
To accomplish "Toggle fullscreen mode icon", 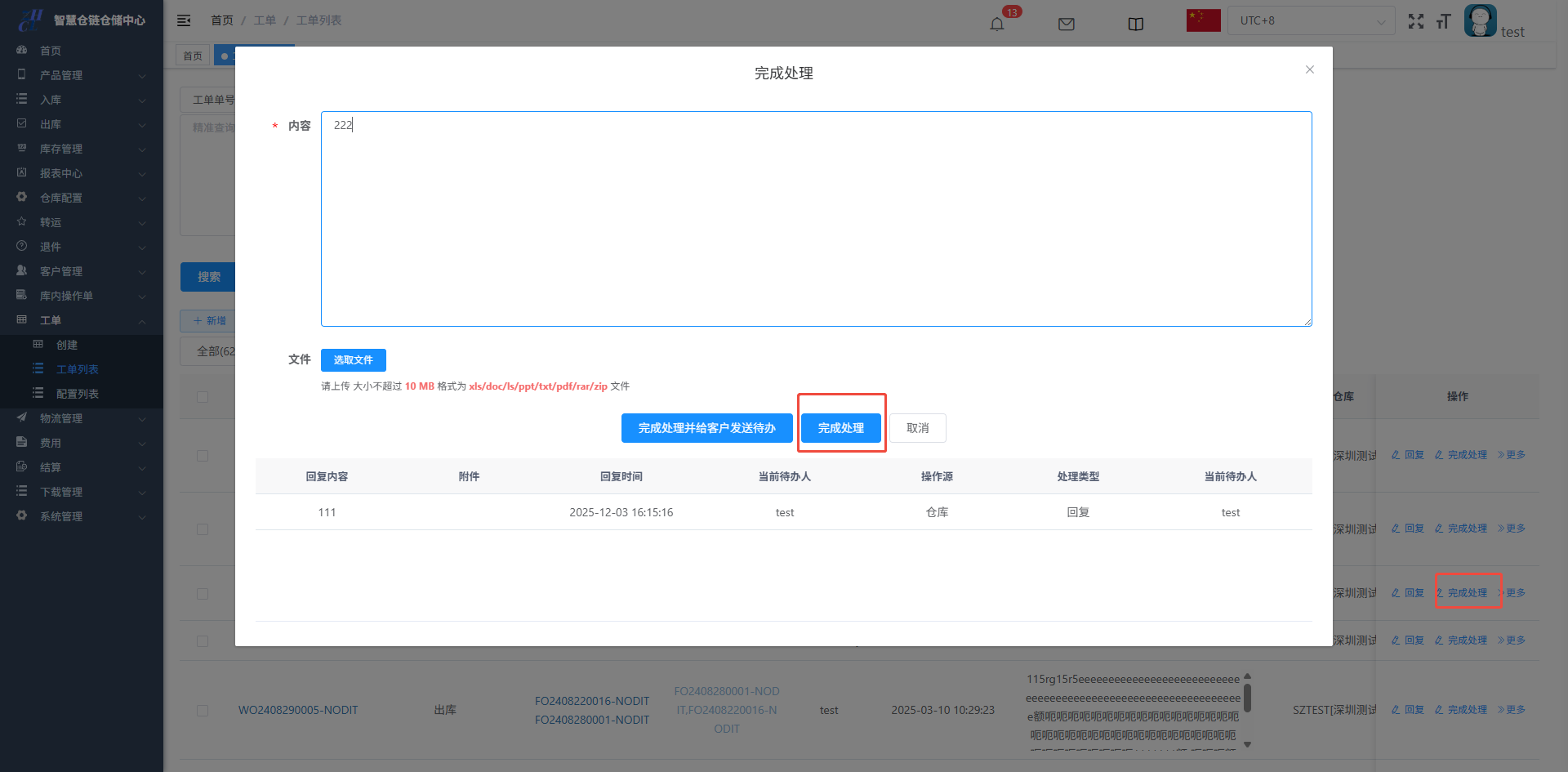I will (x=1415, y=22).
